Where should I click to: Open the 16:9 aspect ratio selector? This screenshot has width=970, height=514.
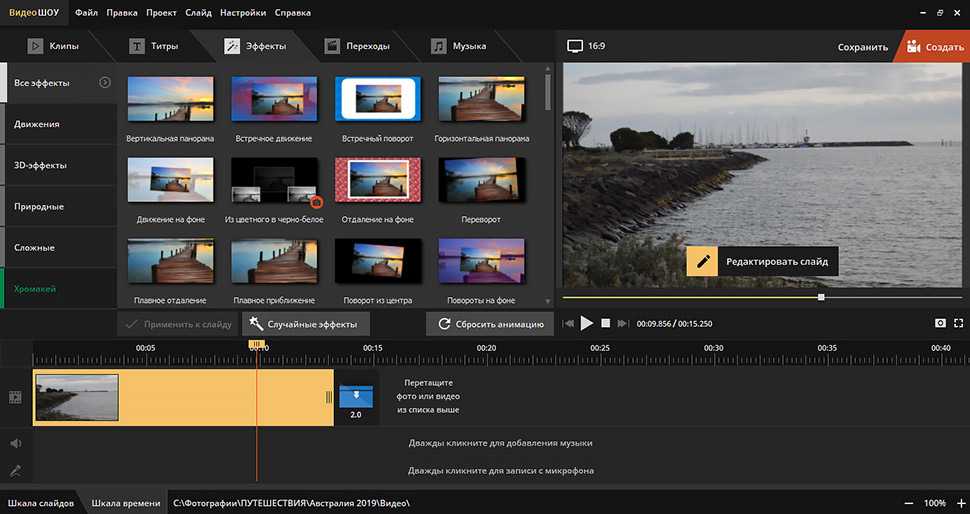click(586, 46)
